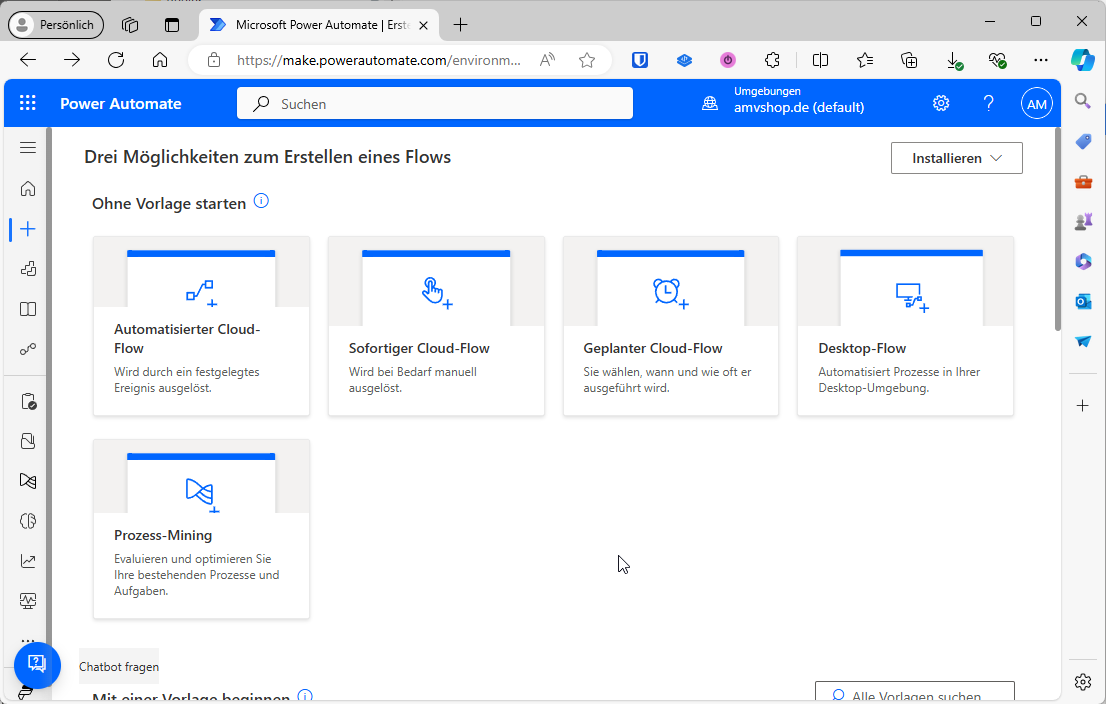Screen dimensions: 1106x704
Task: Expand the Installieren dropdown
Action: pyautogui.click(x=956, y=157)
